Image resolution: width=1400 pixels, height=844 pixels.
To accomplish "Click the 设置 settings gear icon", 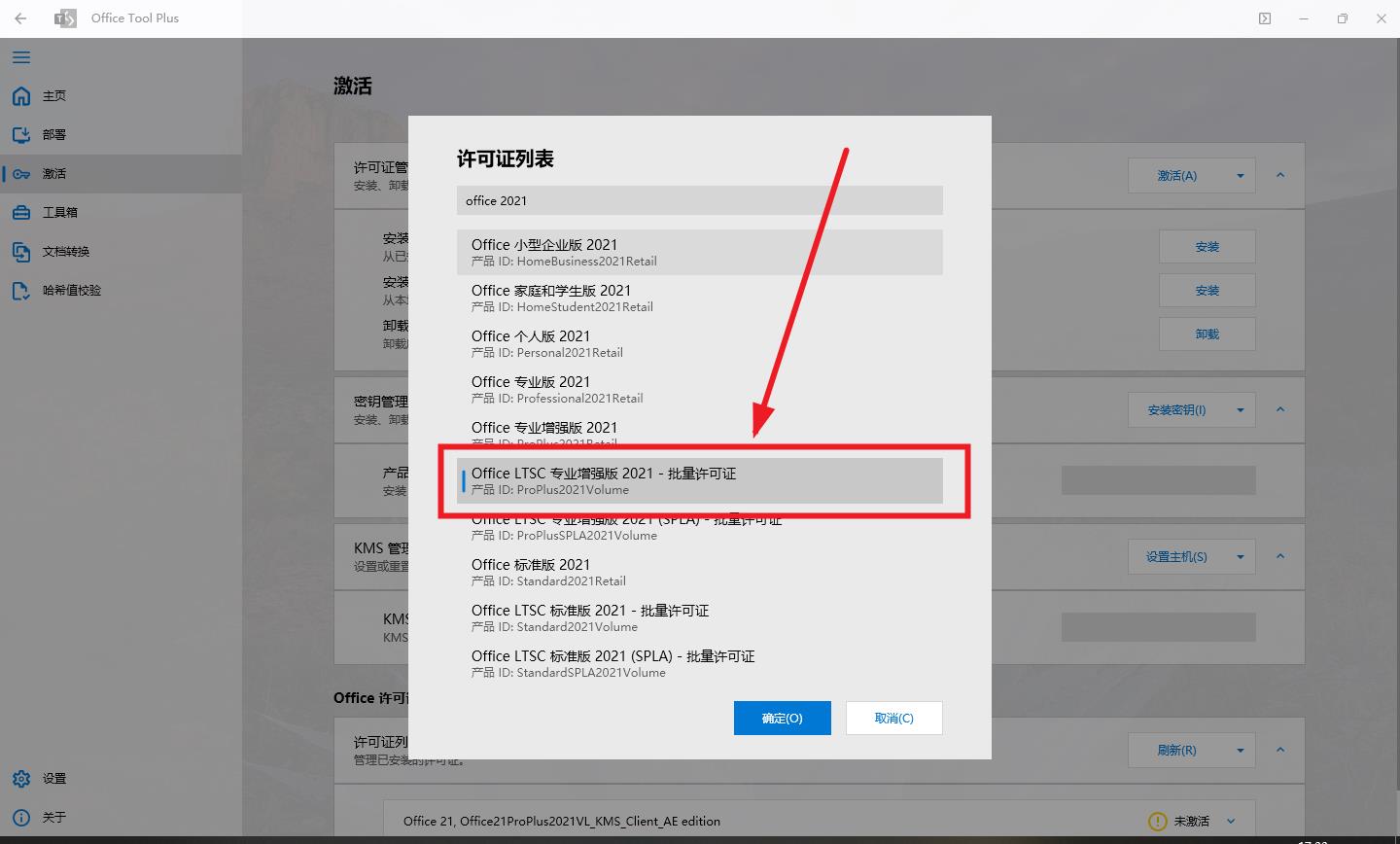I will [x=21, y=778].
